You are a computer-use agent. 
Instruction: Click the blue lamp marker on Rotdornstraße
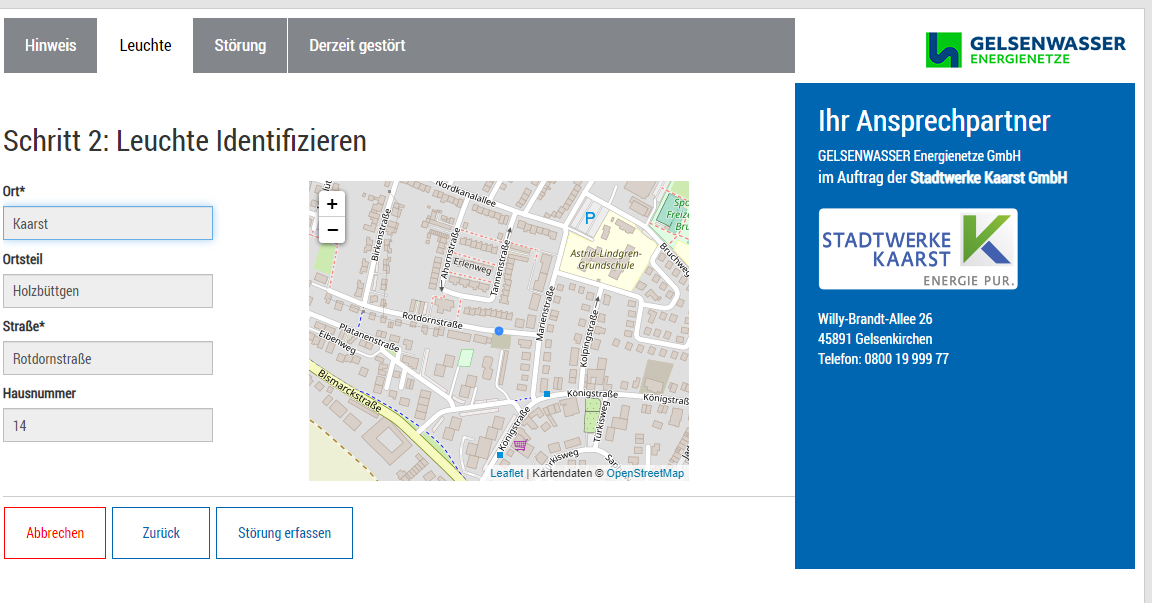pyautogui.click(x=499, y=331)
